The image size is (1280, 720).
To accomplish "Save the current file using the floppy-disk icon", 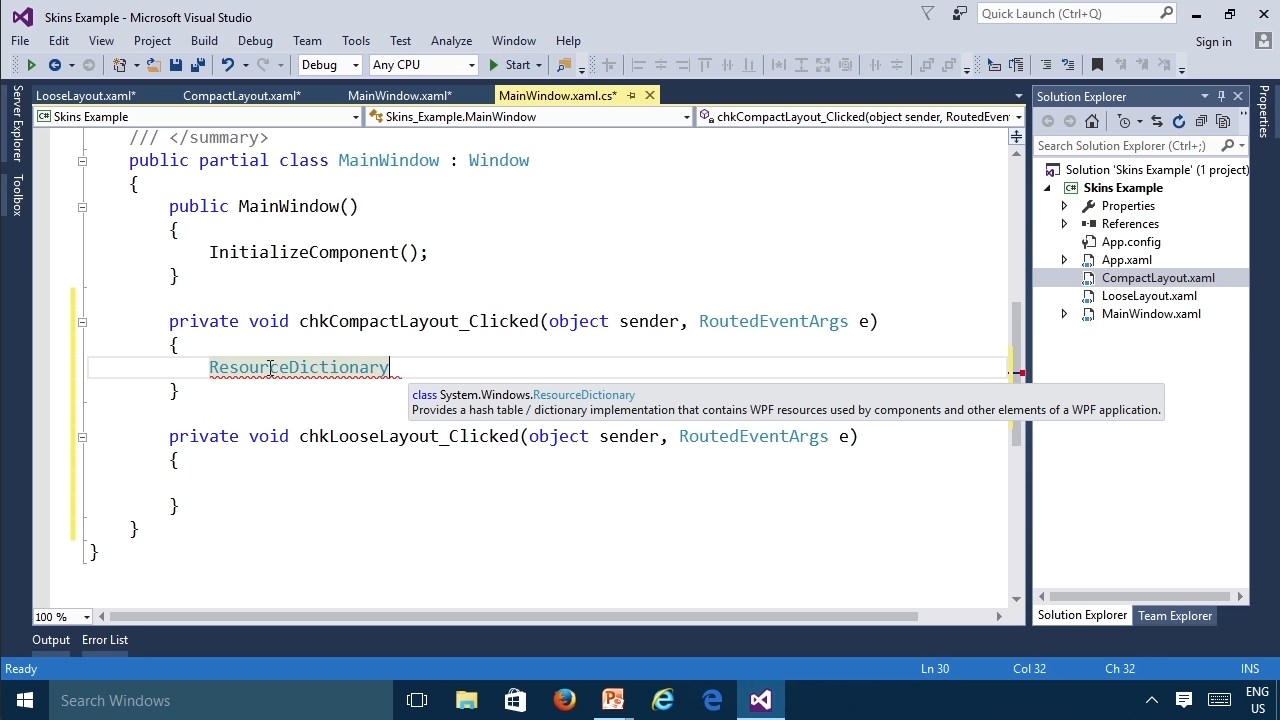I will (x=176, y=65).
